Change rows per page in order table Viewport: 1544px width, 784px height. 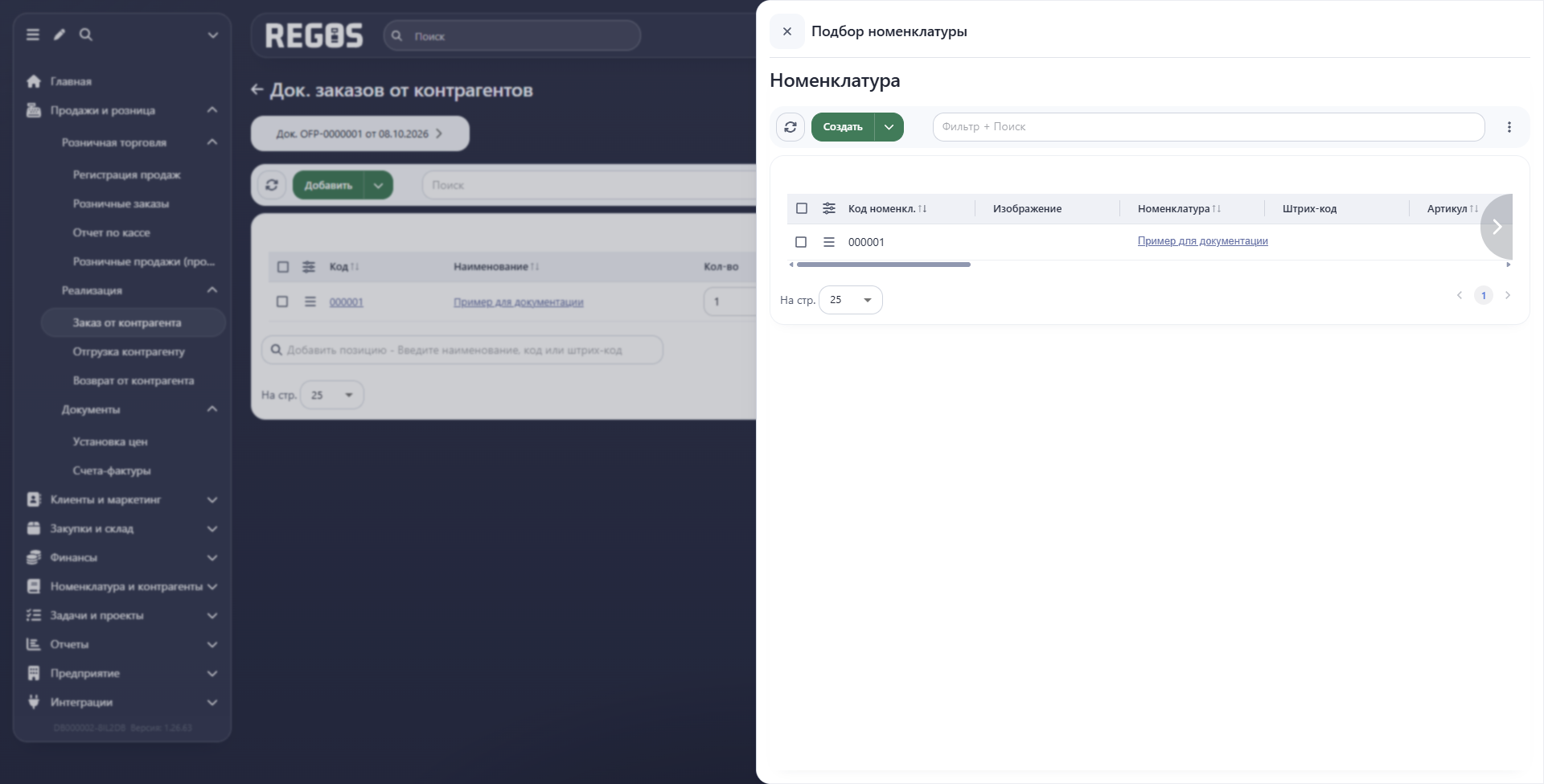point(332,395)
